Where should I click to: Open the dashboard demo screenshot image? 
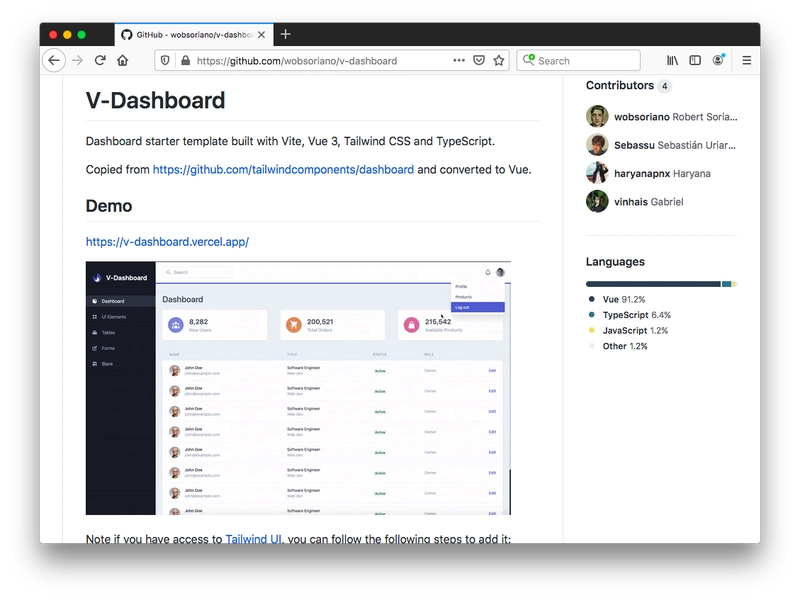pyautogui.click(x=298, y=388)
